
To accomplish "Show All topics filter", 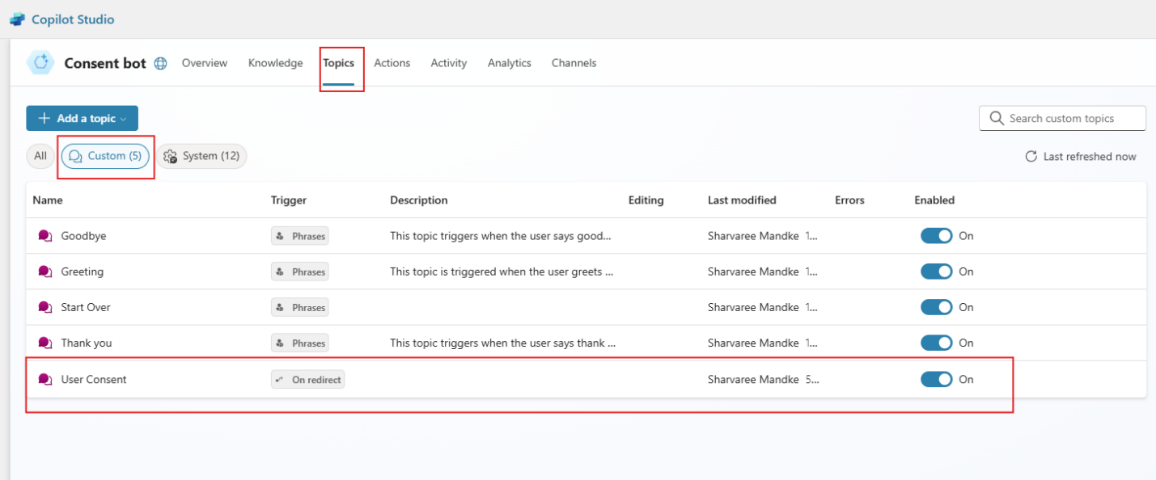I will (40, 156).
